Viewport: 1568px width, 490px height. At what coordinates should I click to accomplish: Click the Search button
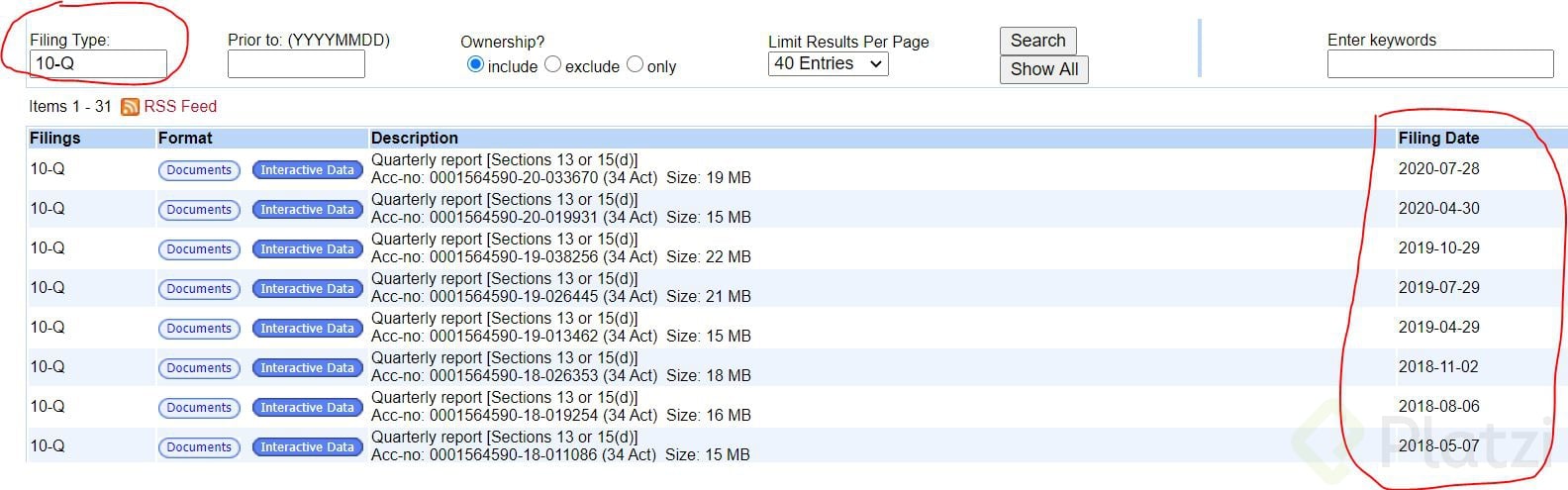(x=1037, y=41)
